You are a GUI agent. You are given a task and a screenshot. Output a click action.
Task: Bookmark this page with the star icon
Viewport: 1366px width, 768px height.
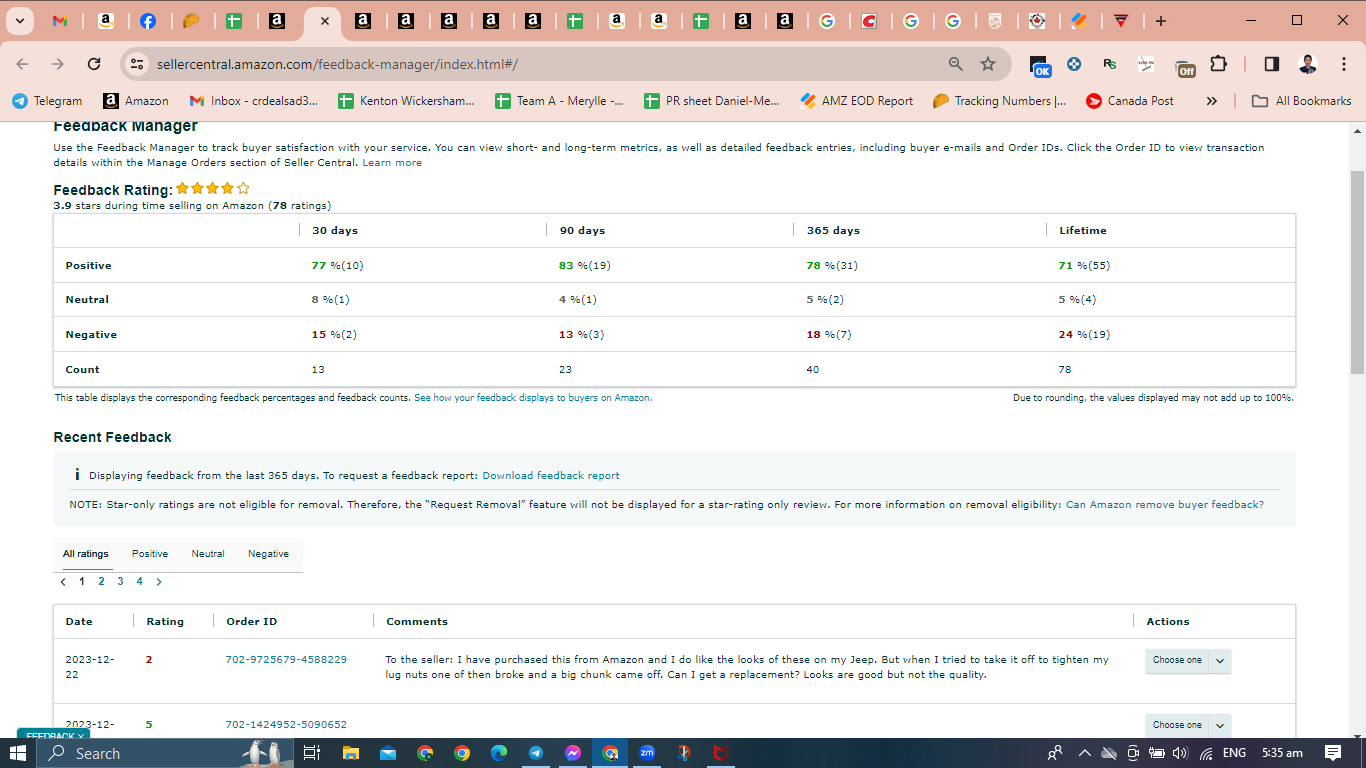tap(988, 64)
